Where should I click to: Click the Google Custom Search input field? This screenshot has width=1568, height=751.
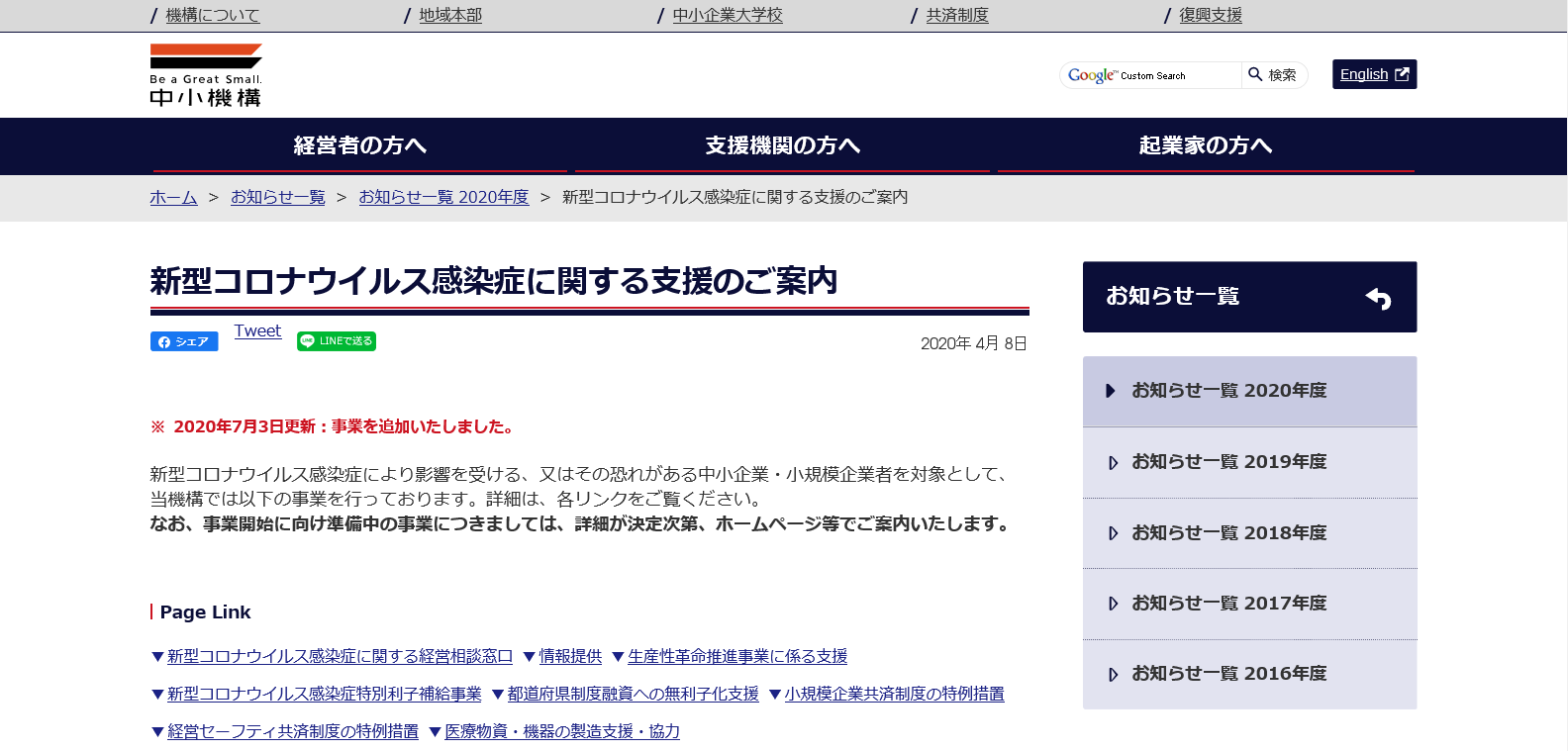point(1150,75)
